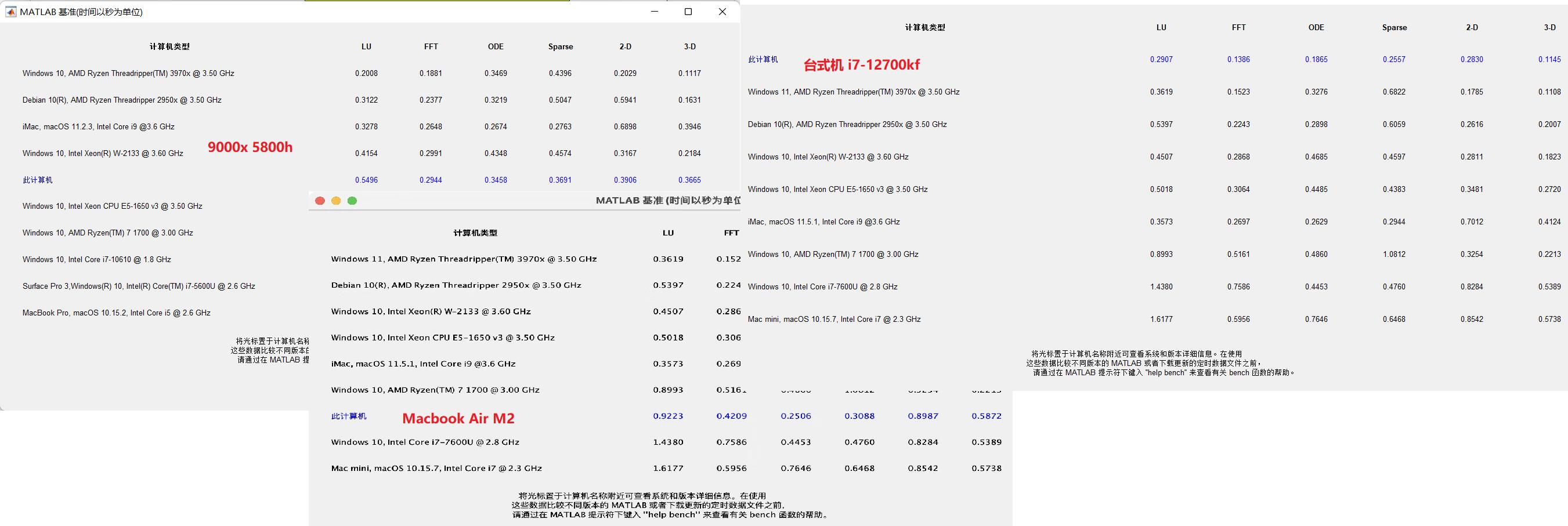Click the yellow minimize dot on the macOS window

tap(335, 199)
